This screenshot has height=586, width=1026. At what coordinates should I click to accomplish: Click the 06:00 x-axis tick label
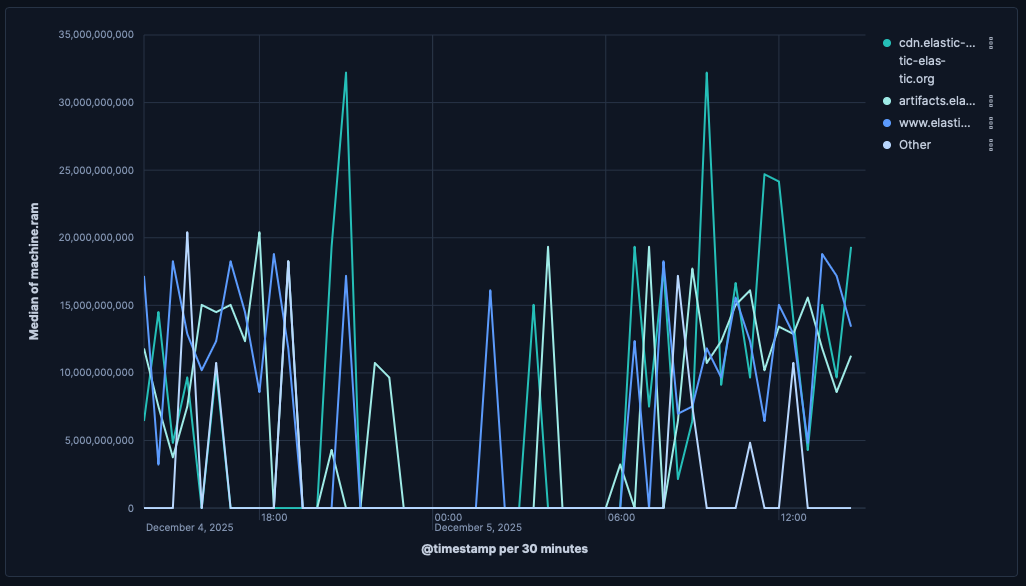point(620,517)
